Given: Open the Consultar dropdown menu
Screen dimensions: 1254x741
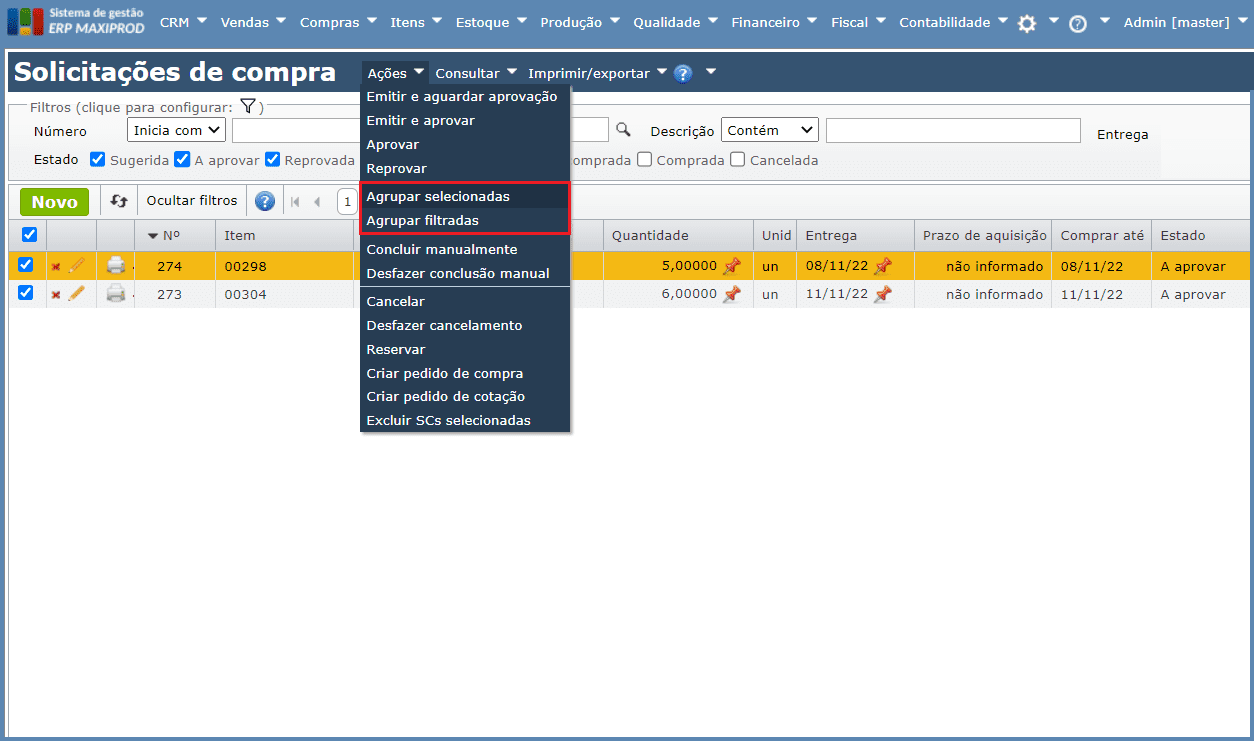Looking at the screenshot, I should [x=476, y=73].
